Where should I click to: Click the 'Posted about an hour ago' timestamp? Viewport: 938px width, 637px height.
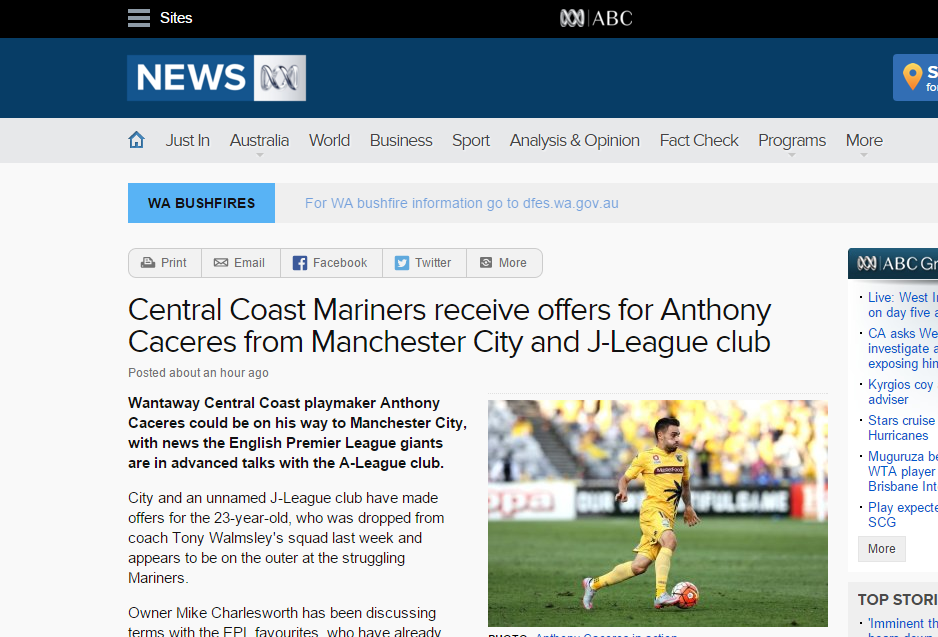coord(198,373)
